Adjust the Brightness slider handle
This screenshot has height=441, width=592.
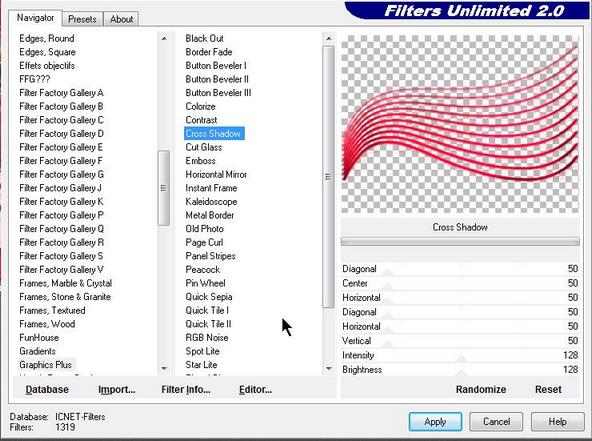point(461,373)
